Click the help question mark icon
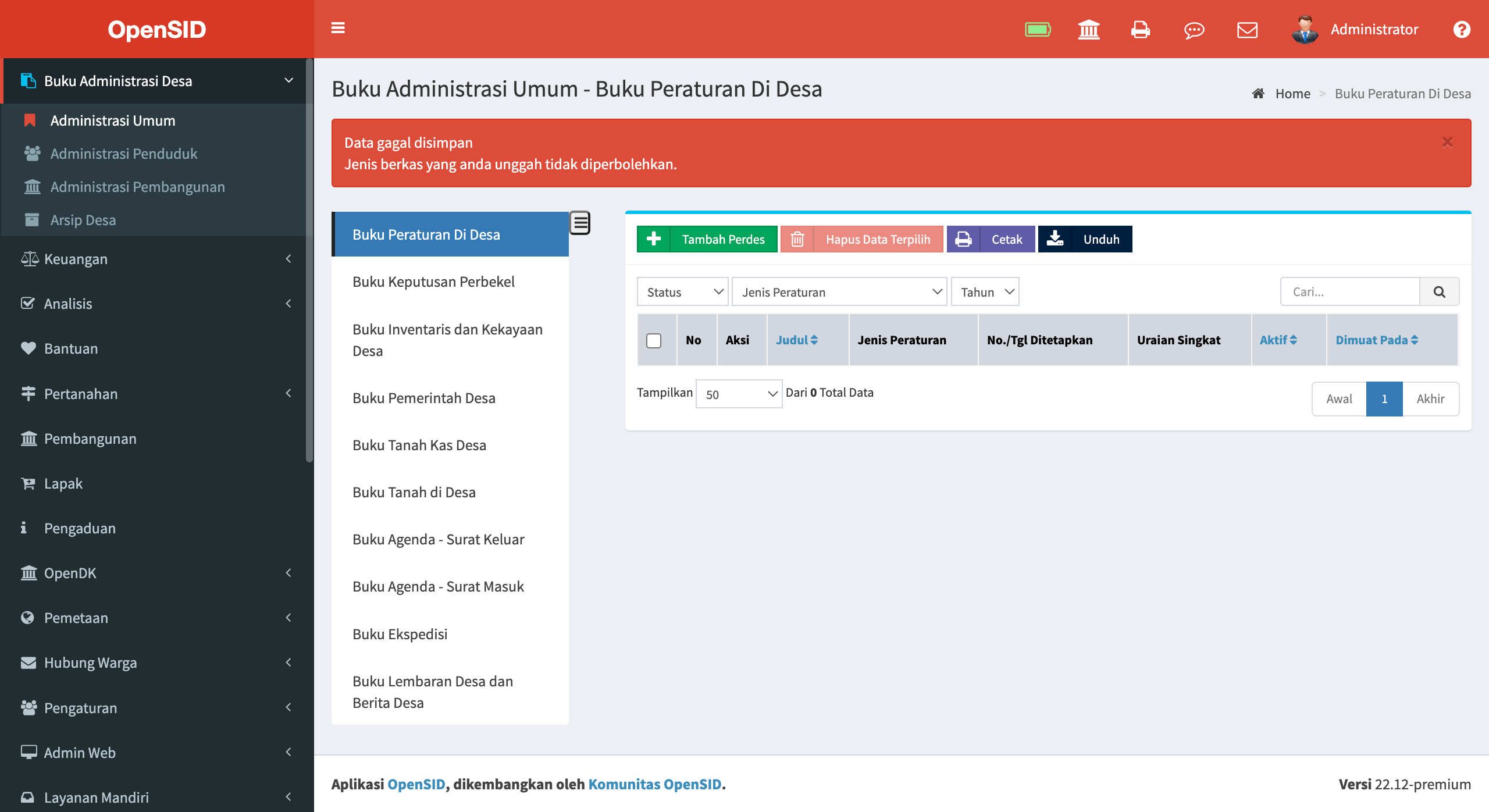Image resolution: width=1489 pixels, height=812 pixels. tap(1462, 29)
